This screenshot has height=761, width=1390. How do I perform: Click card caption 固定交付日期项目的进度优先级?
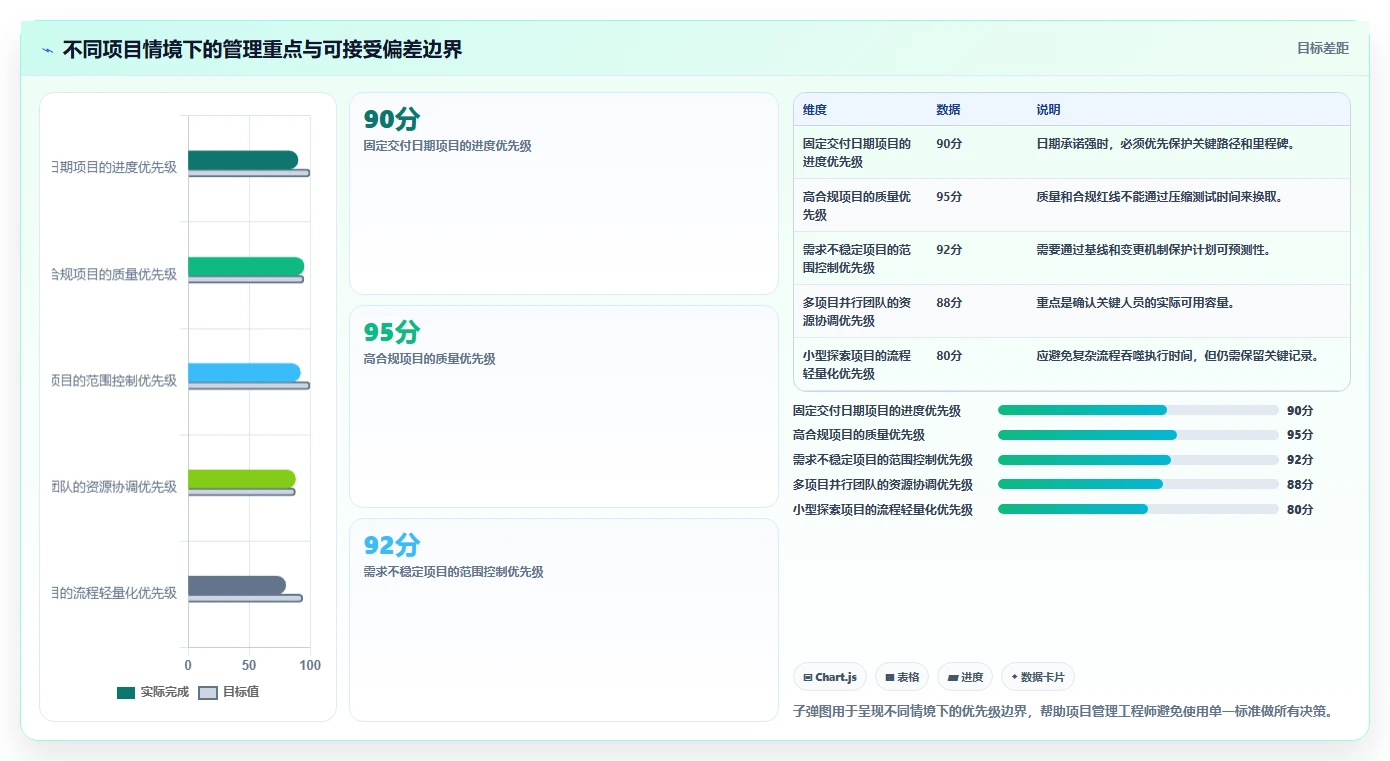(447, 146)
